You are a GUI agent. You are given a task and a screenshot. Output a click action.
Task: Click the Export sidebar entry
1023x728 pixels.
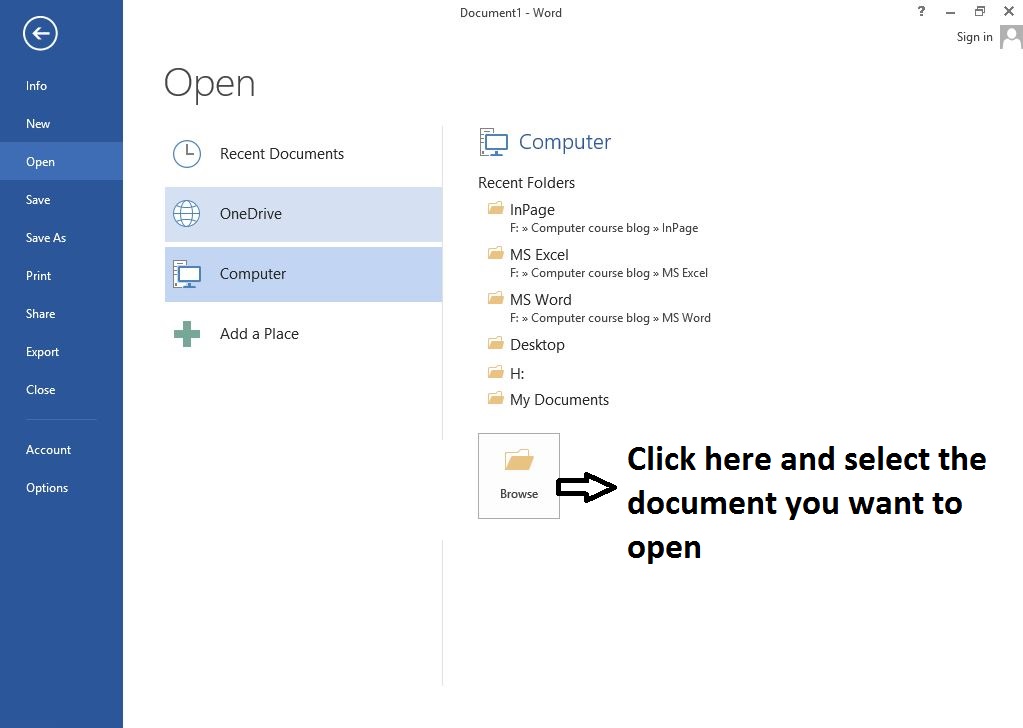42,351
